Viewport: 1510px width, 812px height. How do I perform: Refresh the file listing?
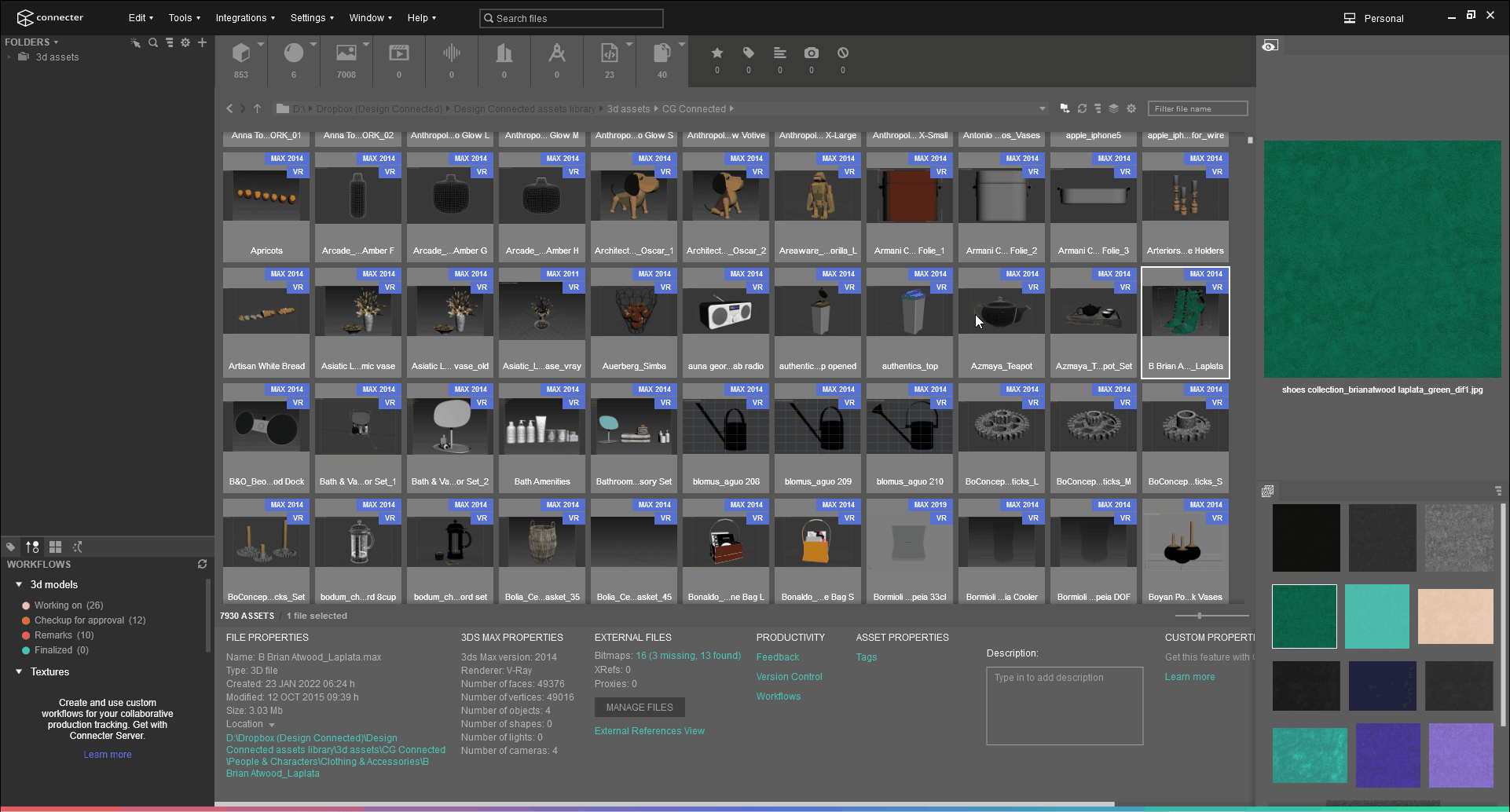pos(1082,108)
